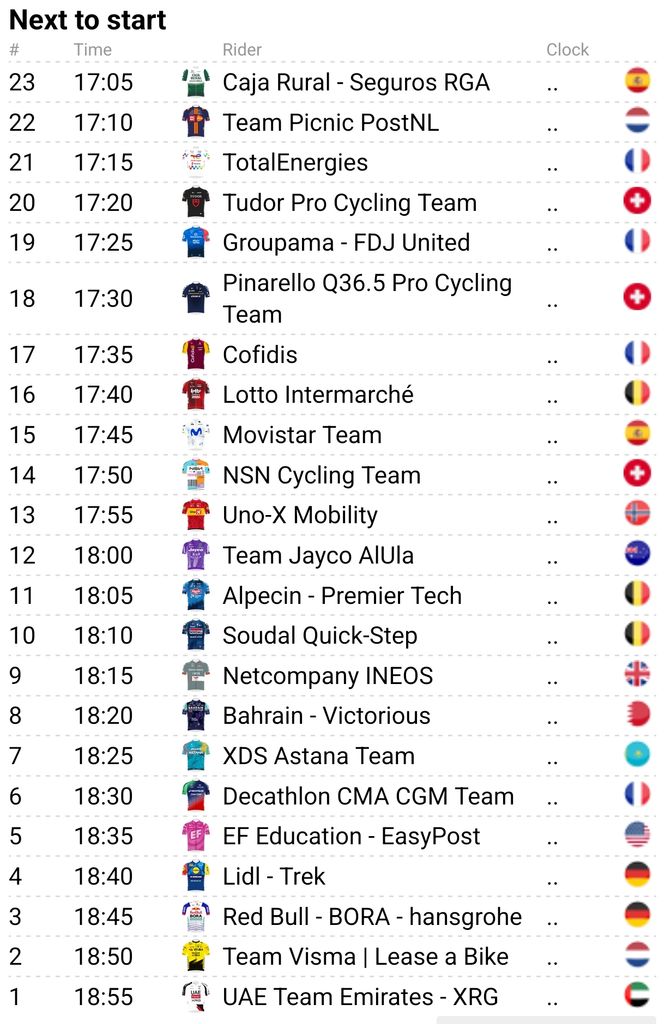Open the Lidl - Trek team link
This screenshot has width=665, height=1024.
[274, 876]
